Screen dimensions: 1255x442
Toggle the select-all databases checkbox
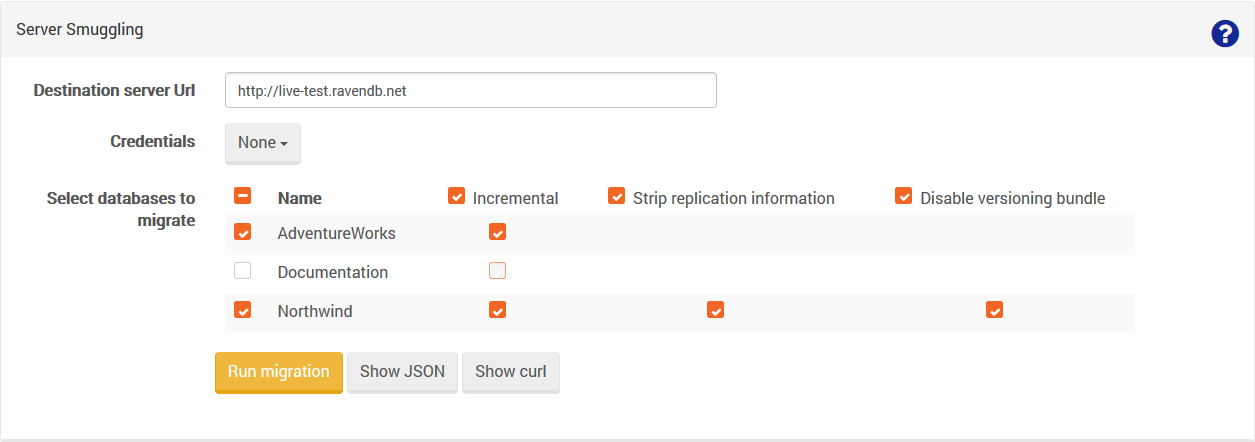pos(242,196)
